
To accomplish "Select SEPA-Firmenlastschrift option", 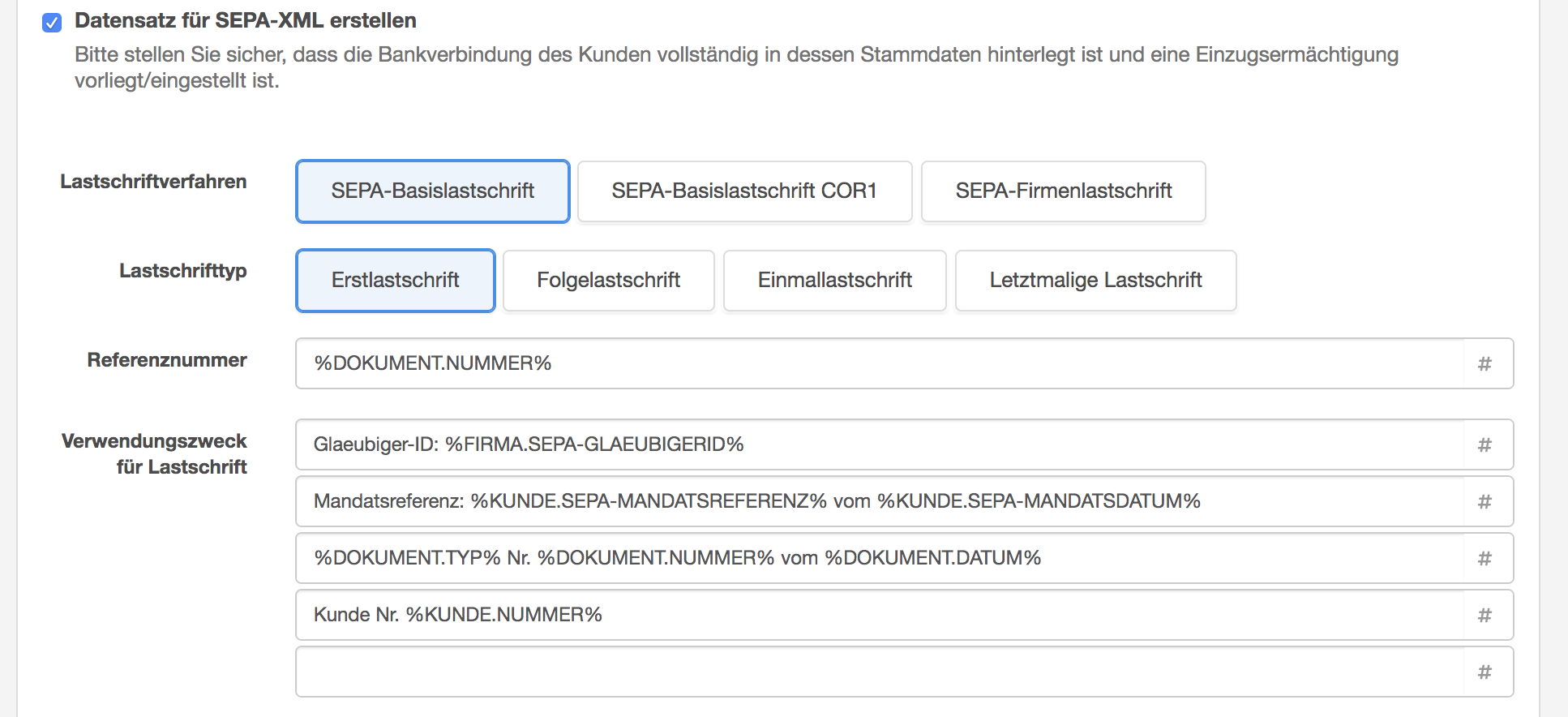I will (1064, 191).
